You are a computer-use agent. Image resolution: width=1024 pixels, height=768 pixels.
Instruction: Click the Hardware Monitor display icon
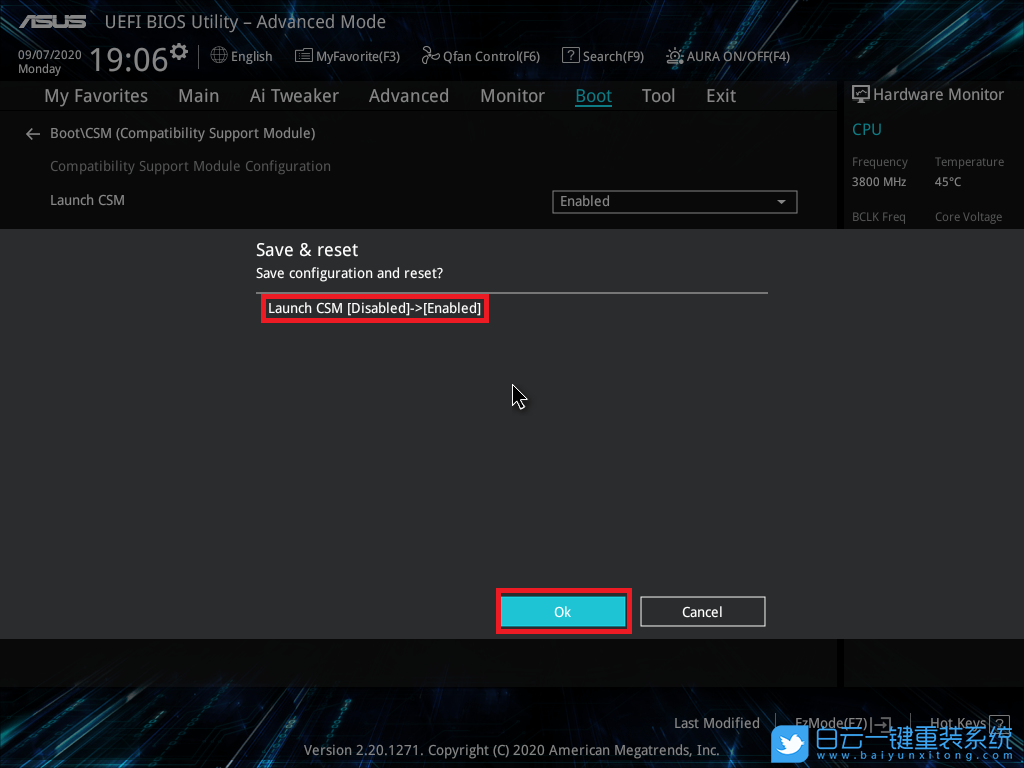click(860, 94)
